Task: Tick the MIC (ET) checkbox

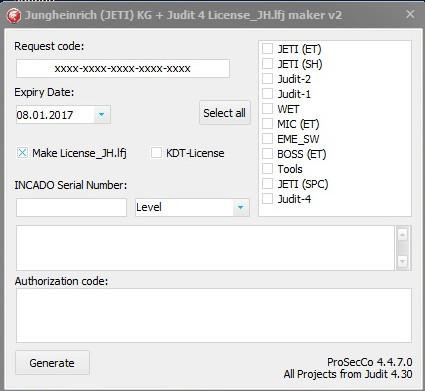Action: [267, 123]
